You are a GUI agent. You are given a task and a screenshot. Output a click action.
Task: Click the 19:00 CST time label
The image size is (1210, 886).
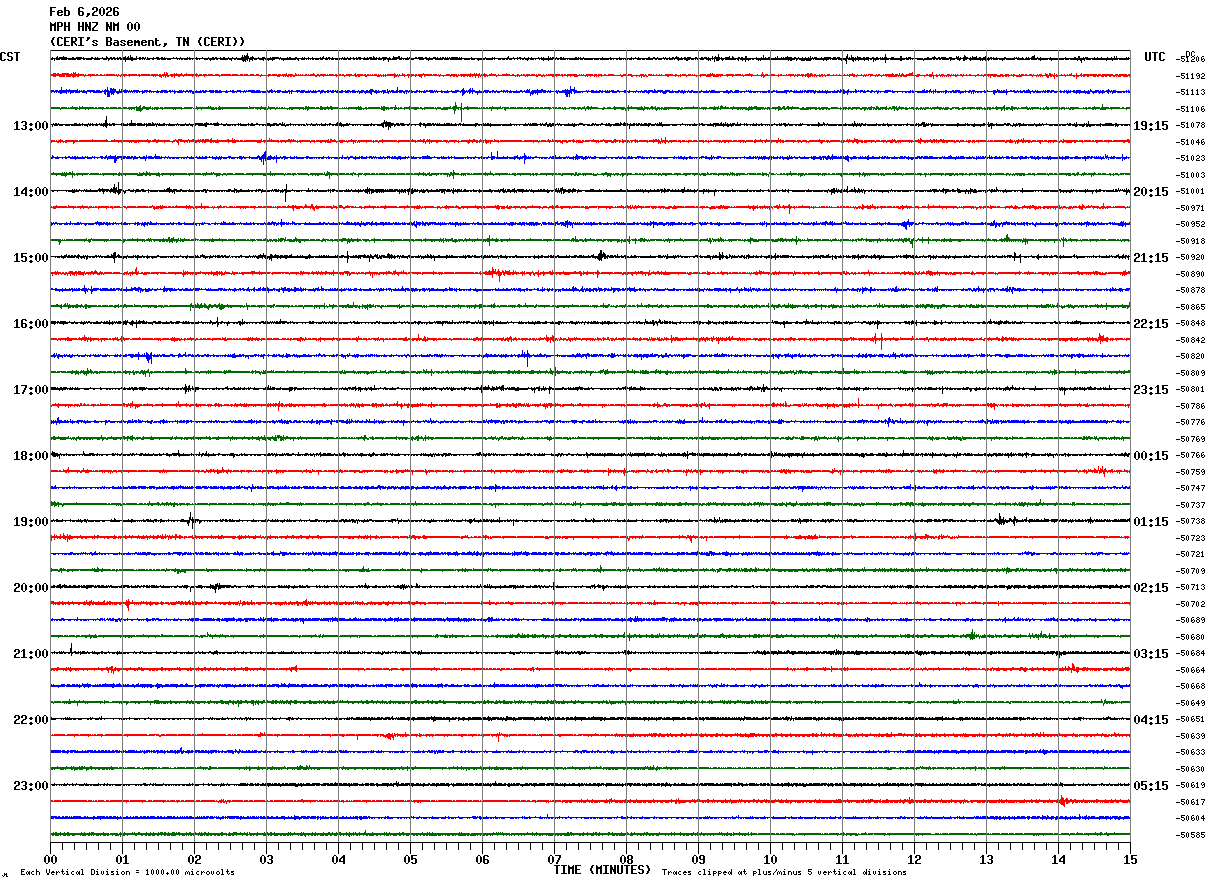point(30,522)
